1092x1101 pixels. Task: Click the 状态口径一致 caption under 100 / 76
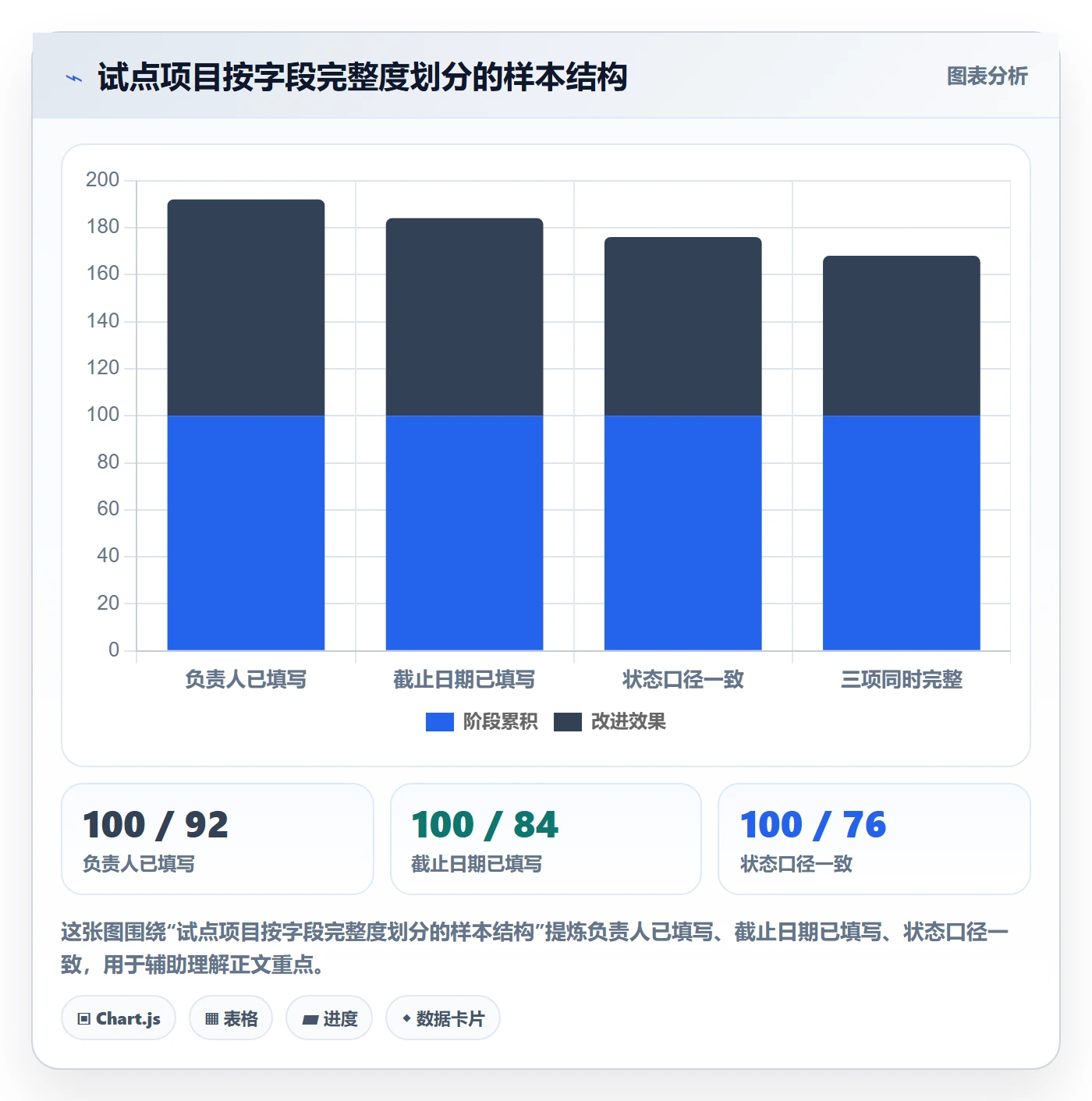coord(796,864)
